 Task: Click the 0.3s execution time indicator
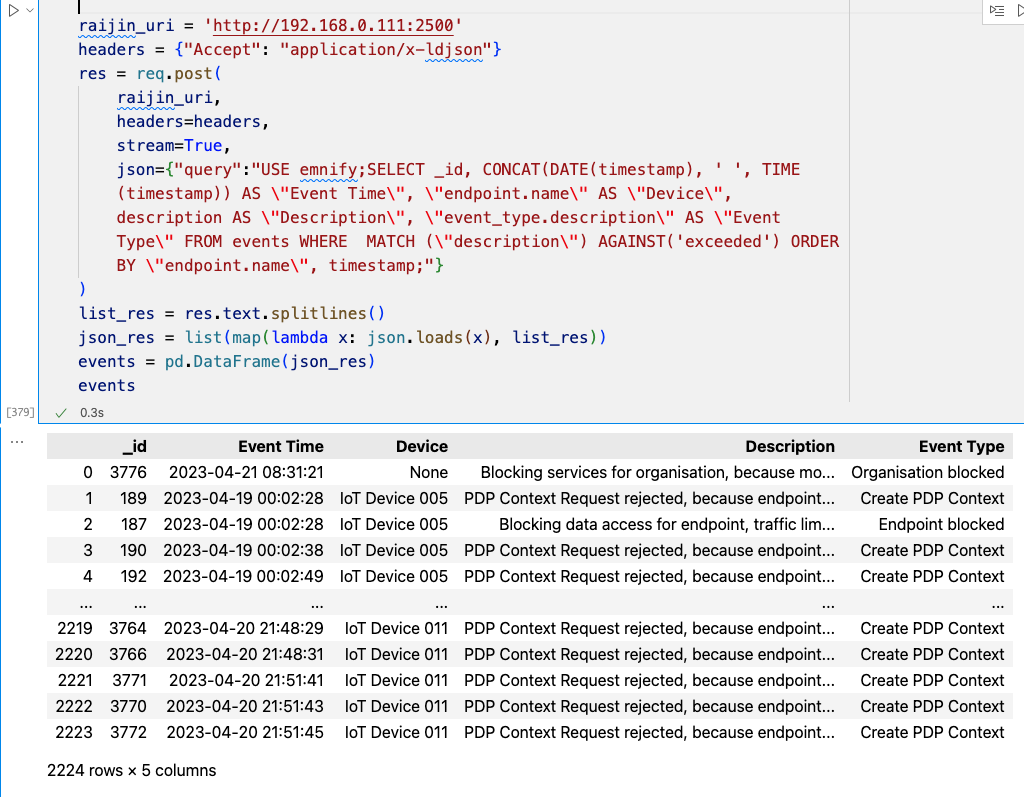pyautogui.click(x=92, y=412)
